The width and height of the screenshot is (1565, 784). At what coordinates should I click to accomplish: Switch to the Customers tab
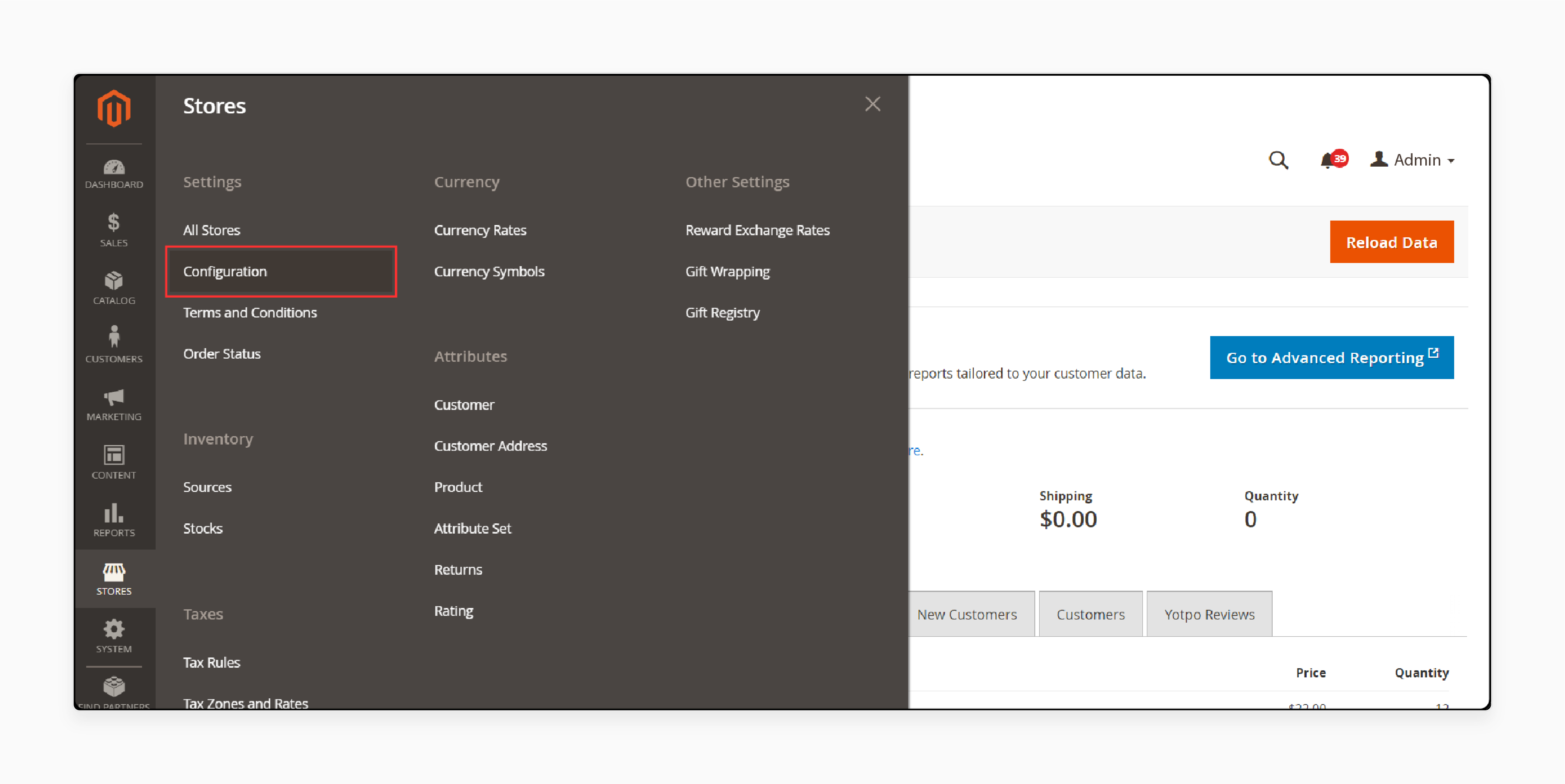[x=1090, y=614]
